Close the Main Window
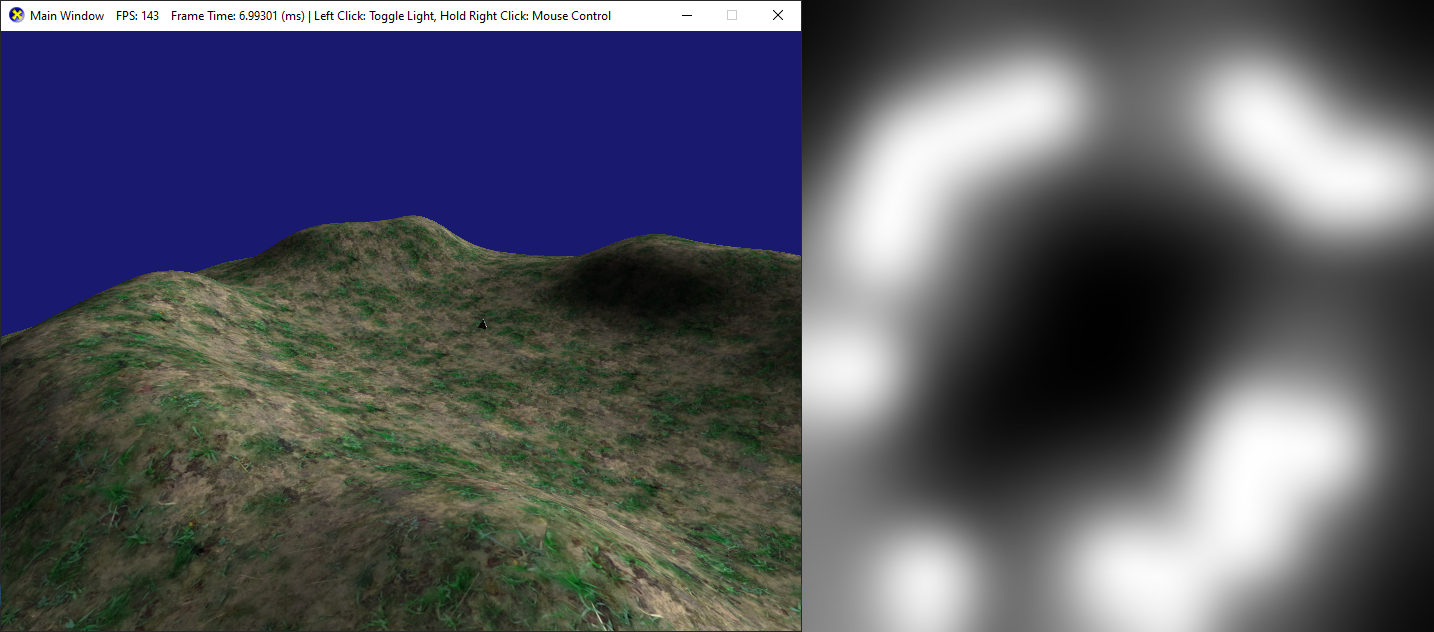This screenshot has width=1434, height=632. [x=778, y=15]
